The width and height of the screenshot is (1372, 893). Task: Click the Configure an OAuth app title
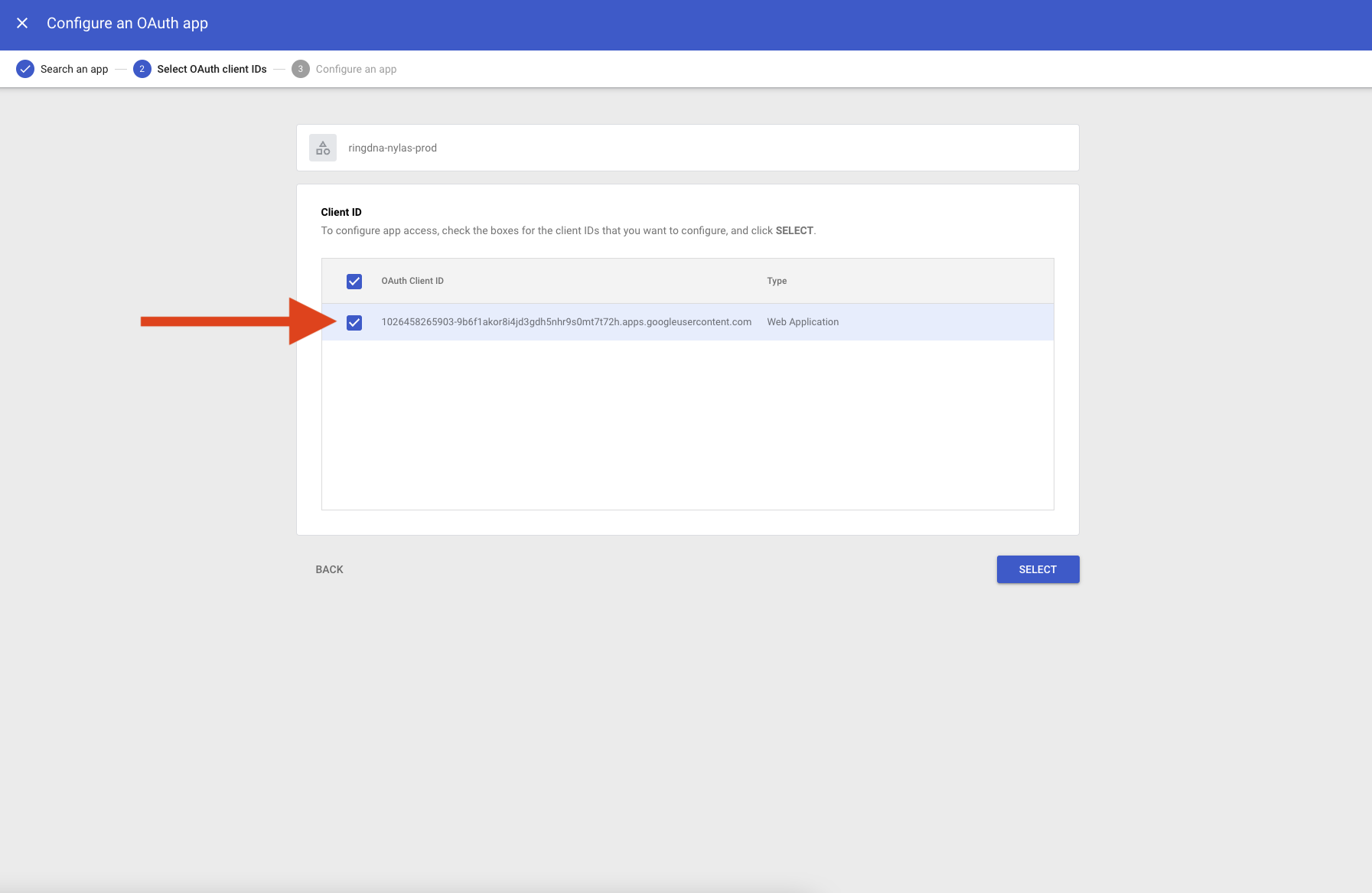(127, 24)
